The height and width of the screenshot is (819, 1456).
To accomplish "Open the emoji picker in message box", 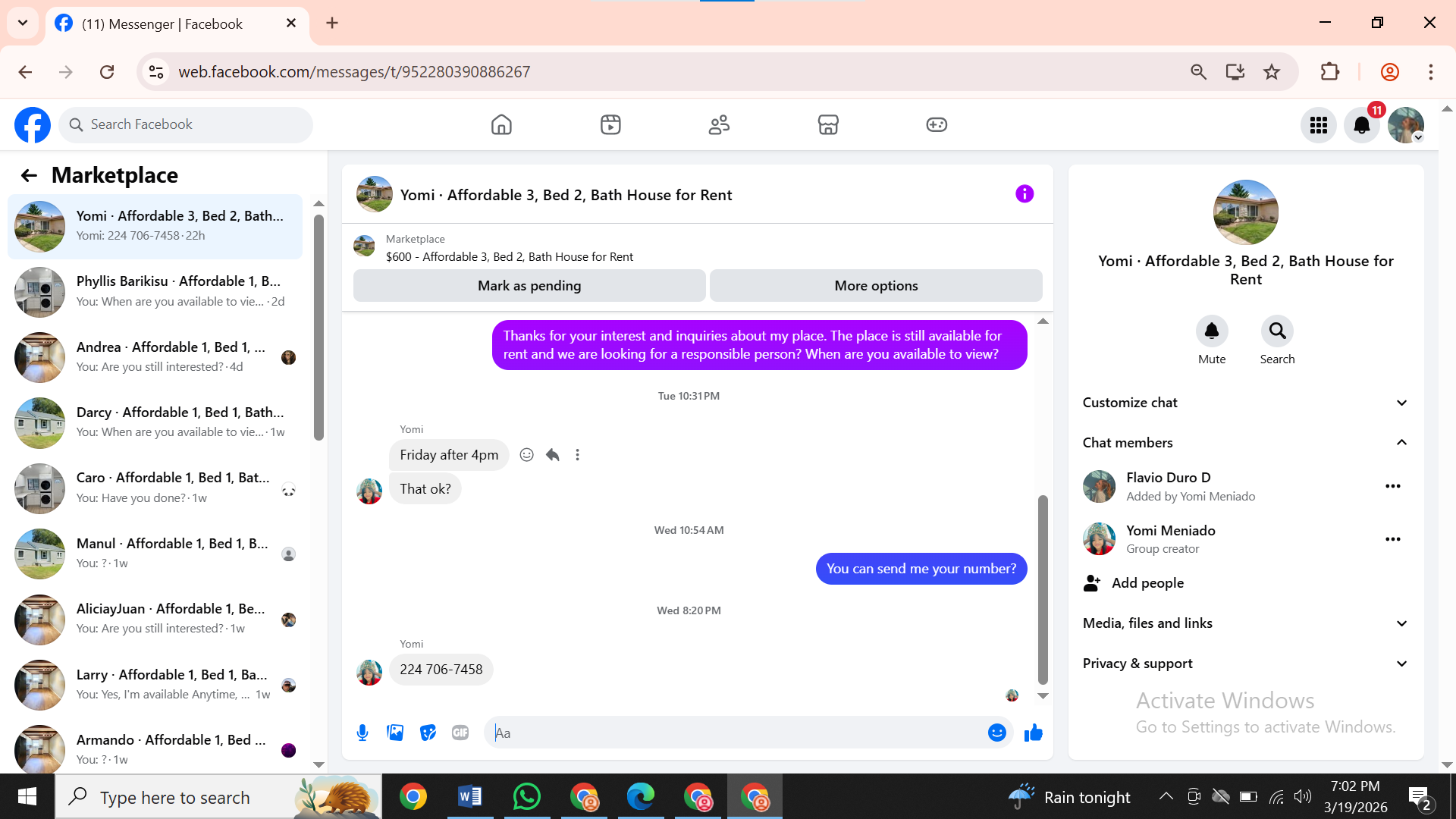I will (x=996, y=733).
